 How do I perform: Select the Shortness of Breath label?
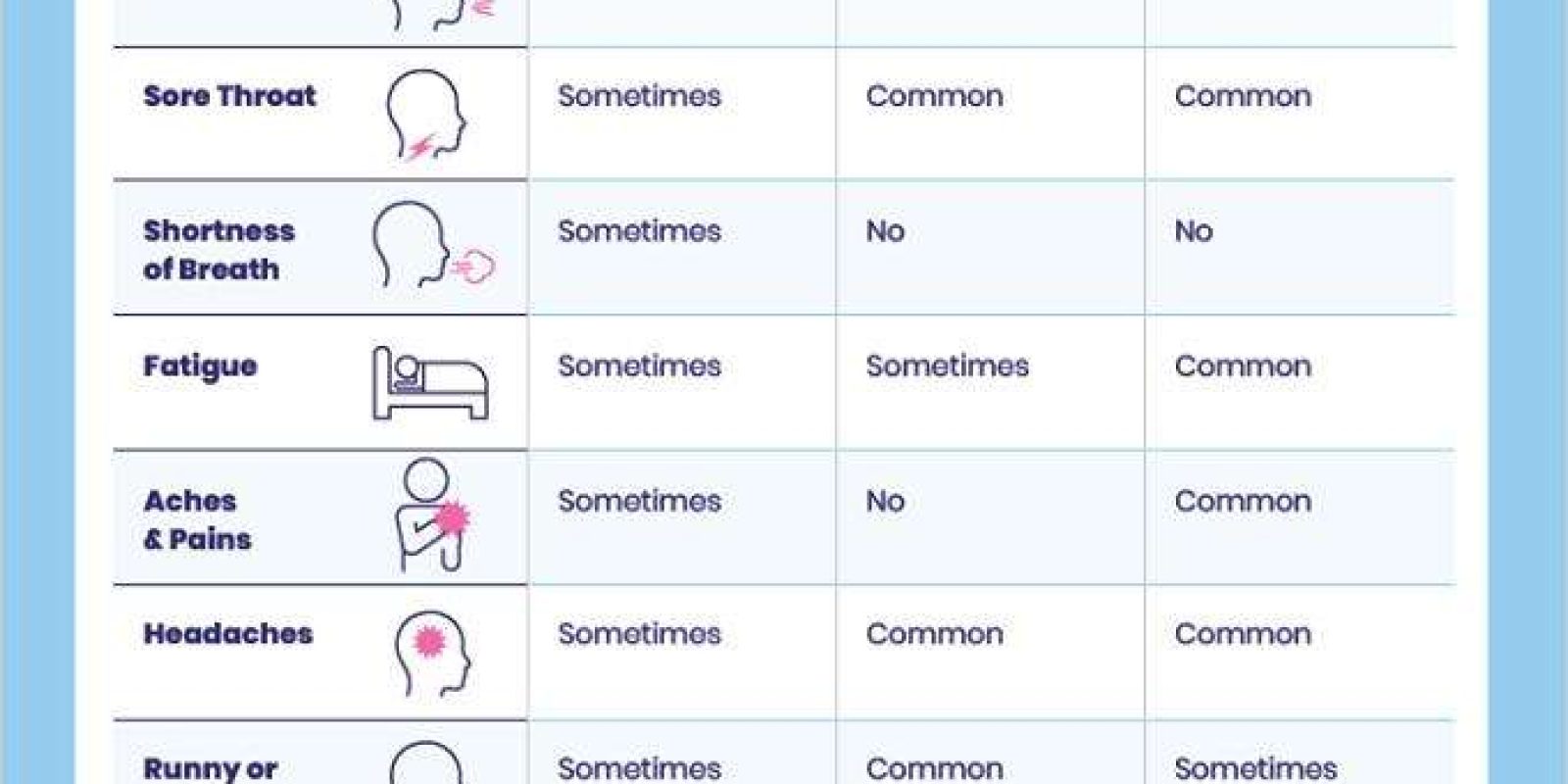point(219,250)
